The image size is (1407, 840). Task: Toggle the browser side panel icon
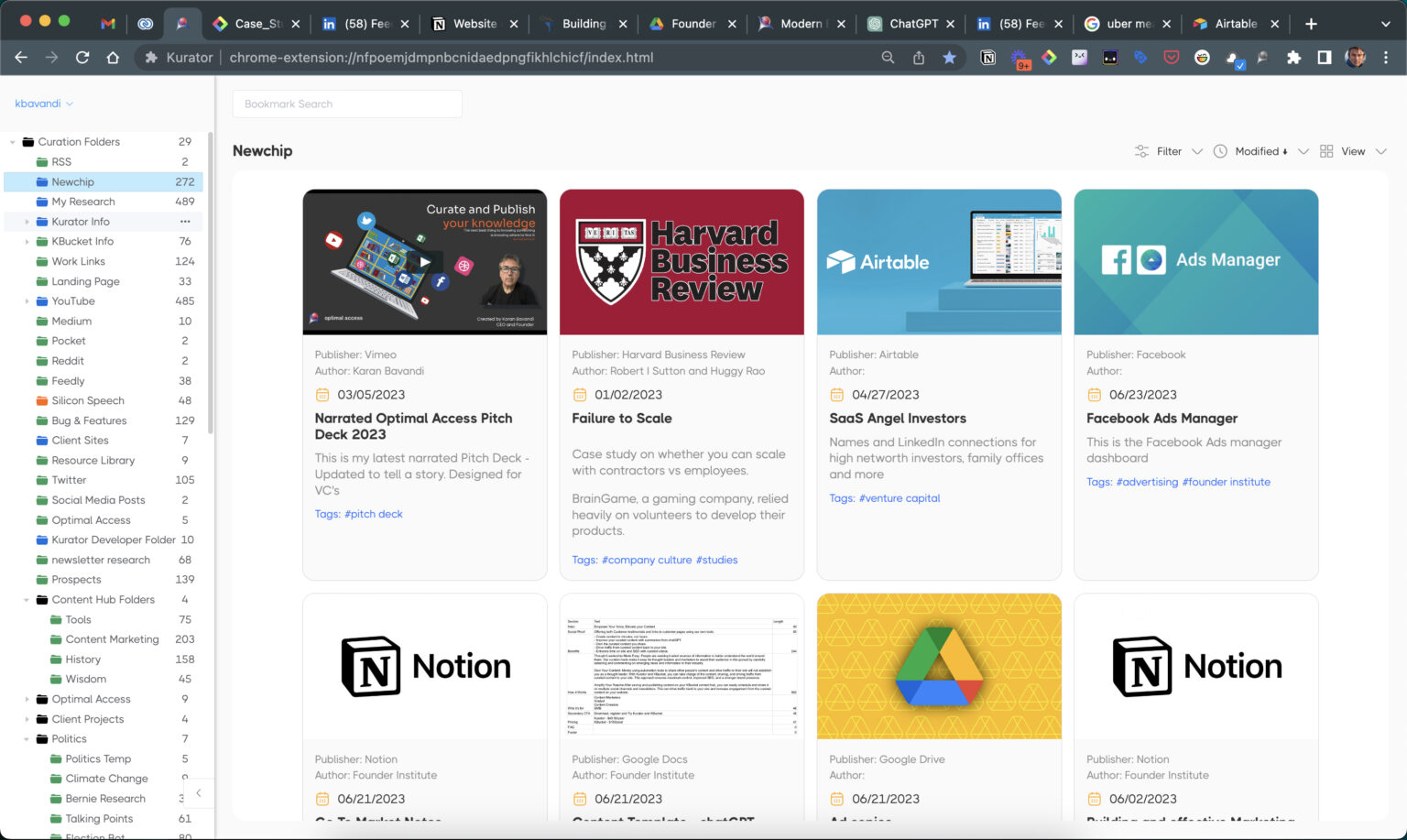(1324, 58)
